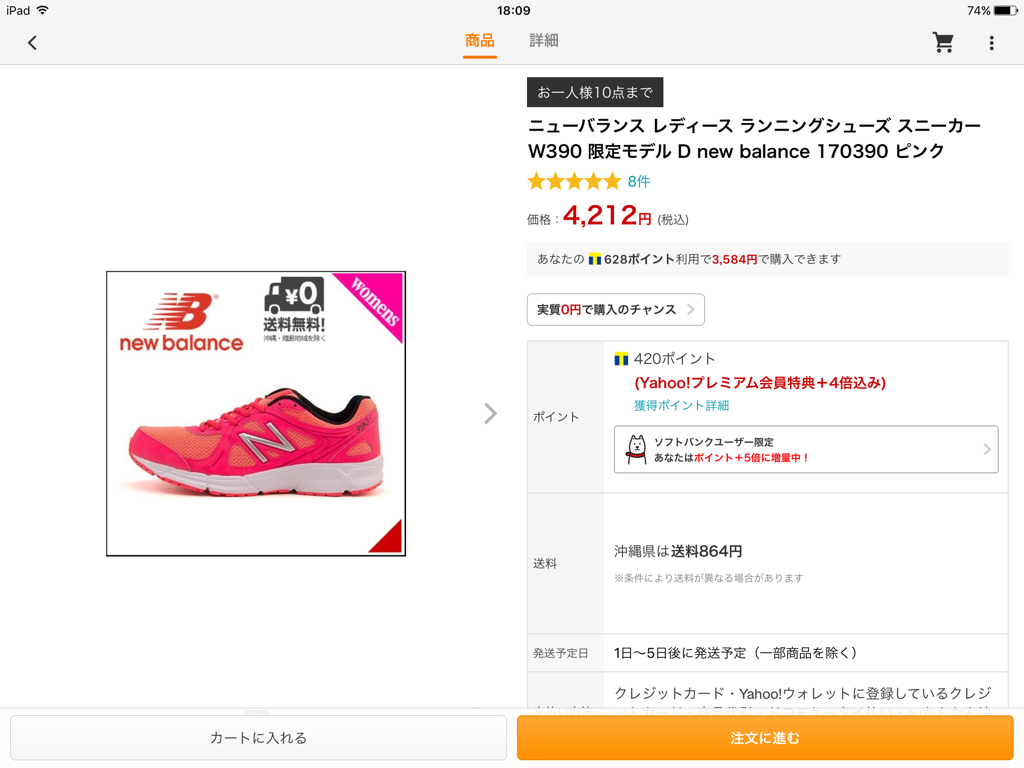Tap the product title text
The image size is (1024, 768).
pos(754,138)
